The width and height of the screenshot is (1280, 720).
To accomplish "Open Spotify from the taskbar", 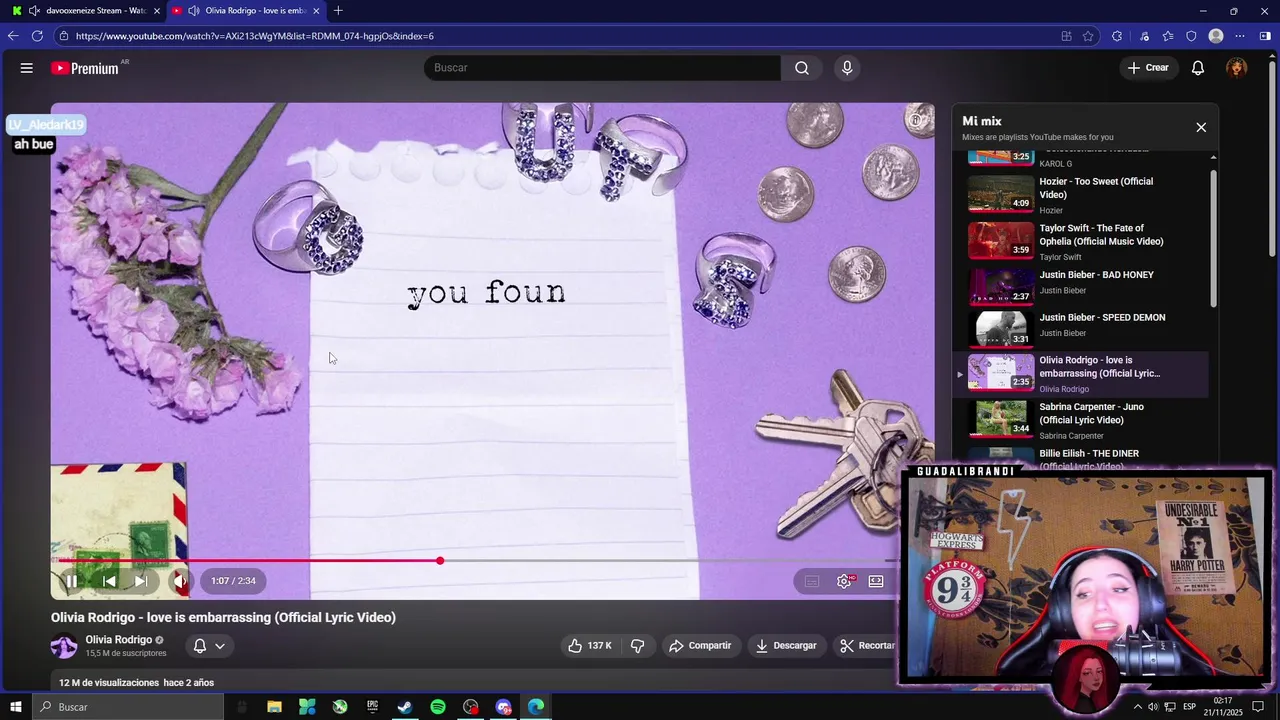I will tap(438, 707).
